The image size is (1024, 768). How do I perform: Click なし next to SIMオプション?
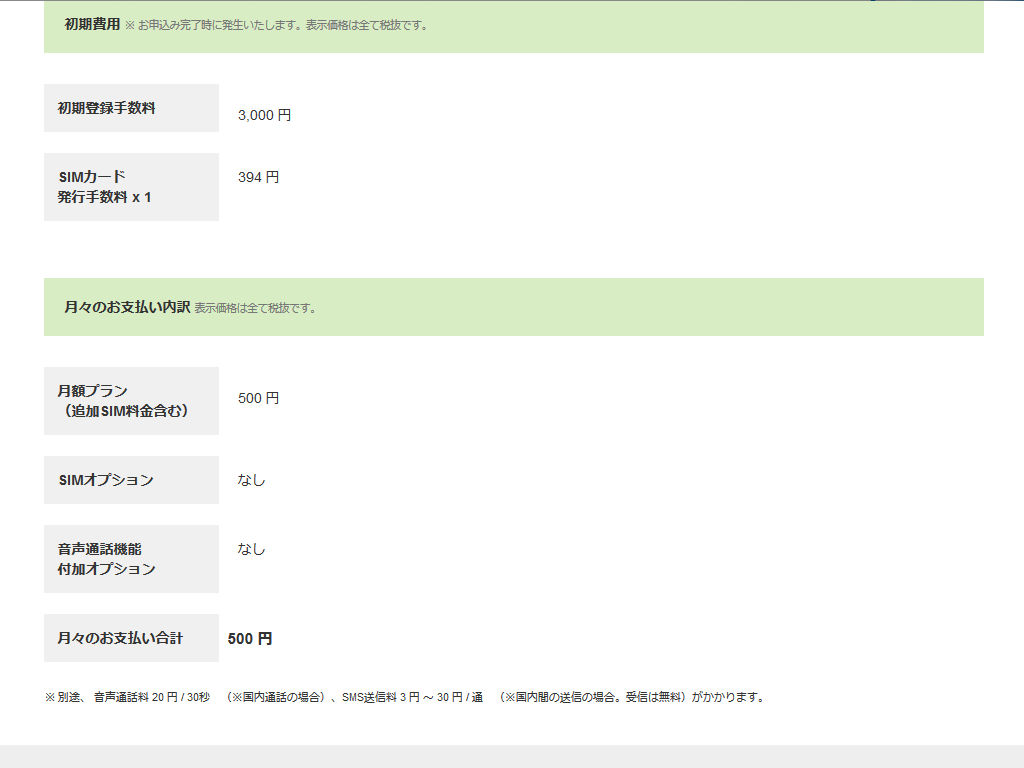click(x=251, y=480)
